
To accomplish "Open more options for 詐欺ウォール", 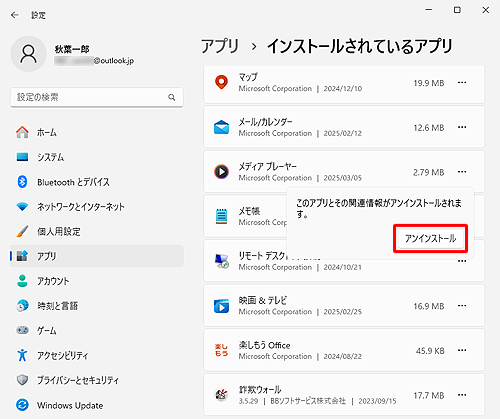I will pyautogui.click(x=462, y=395).
